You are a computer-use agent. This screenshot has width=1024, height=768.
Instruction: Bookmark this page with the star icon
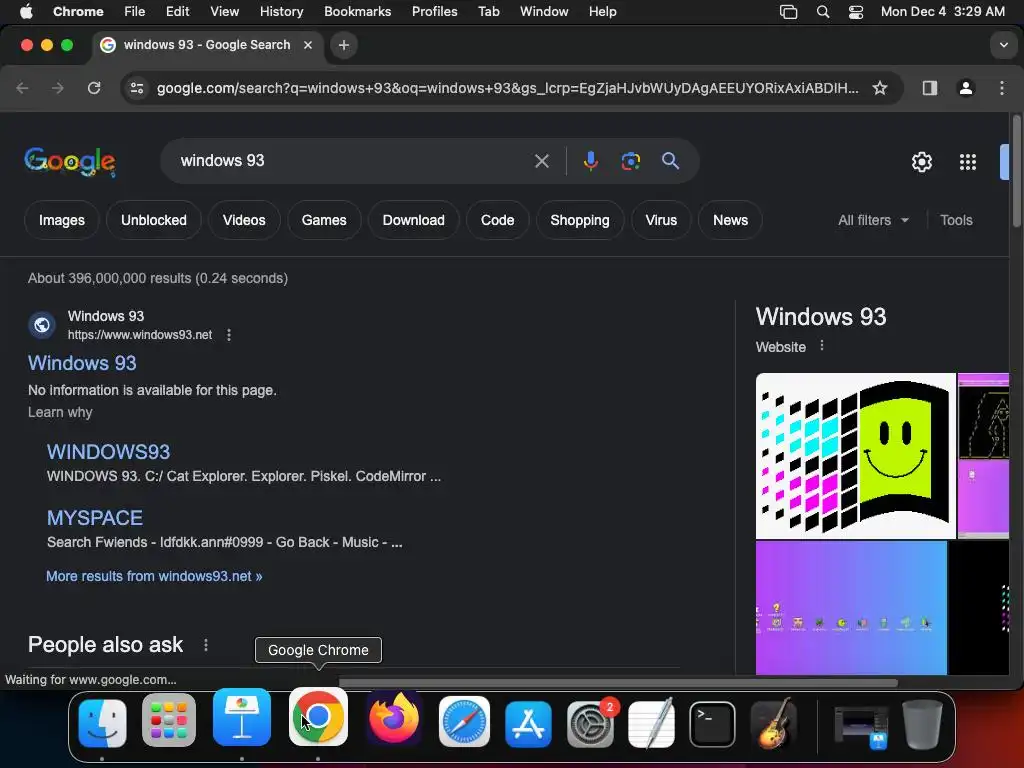coord(880,88)
